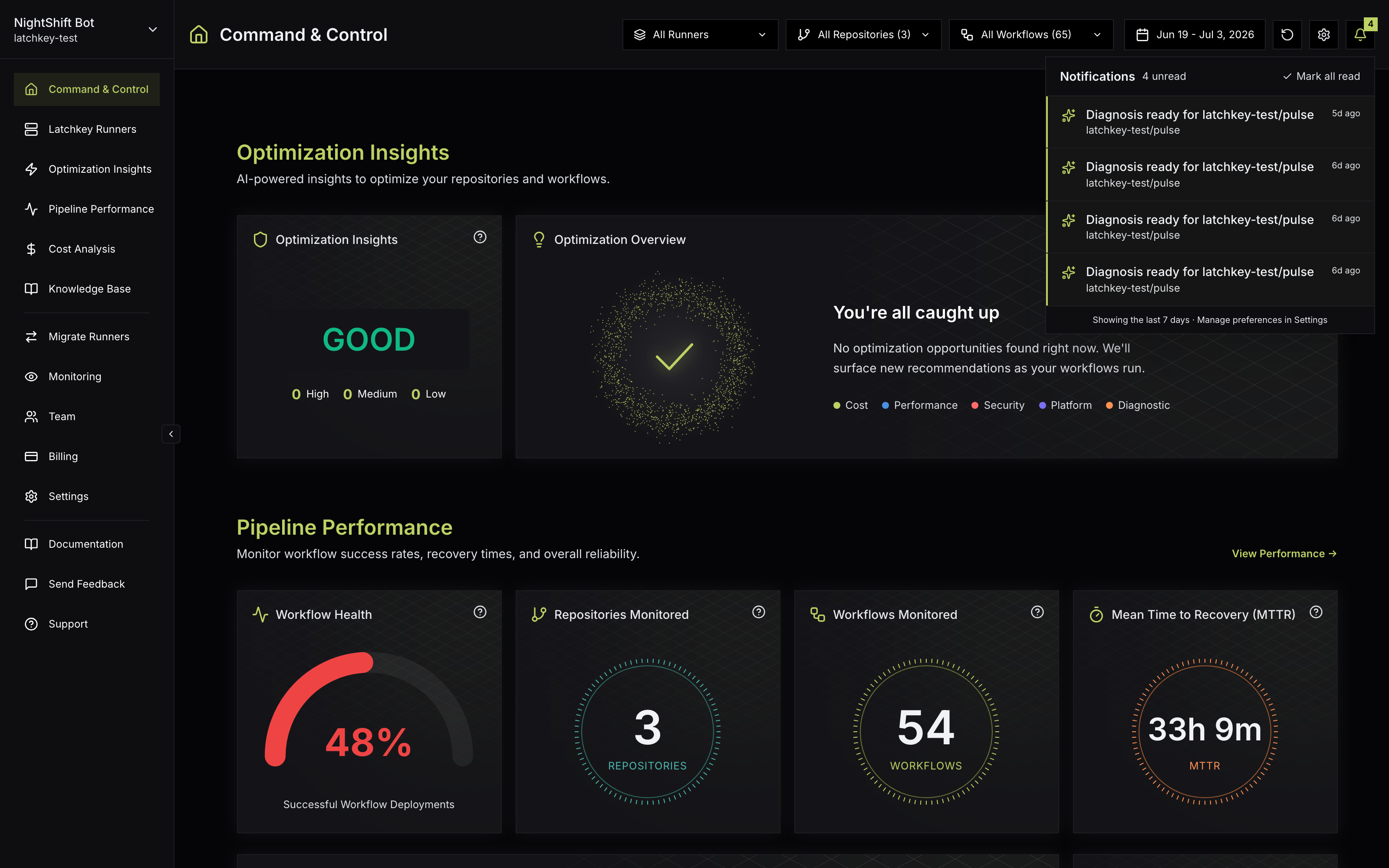Toggle the Performance legend item
The width and height of the screenshot is (1389, 868).
(x=919, y=405)
